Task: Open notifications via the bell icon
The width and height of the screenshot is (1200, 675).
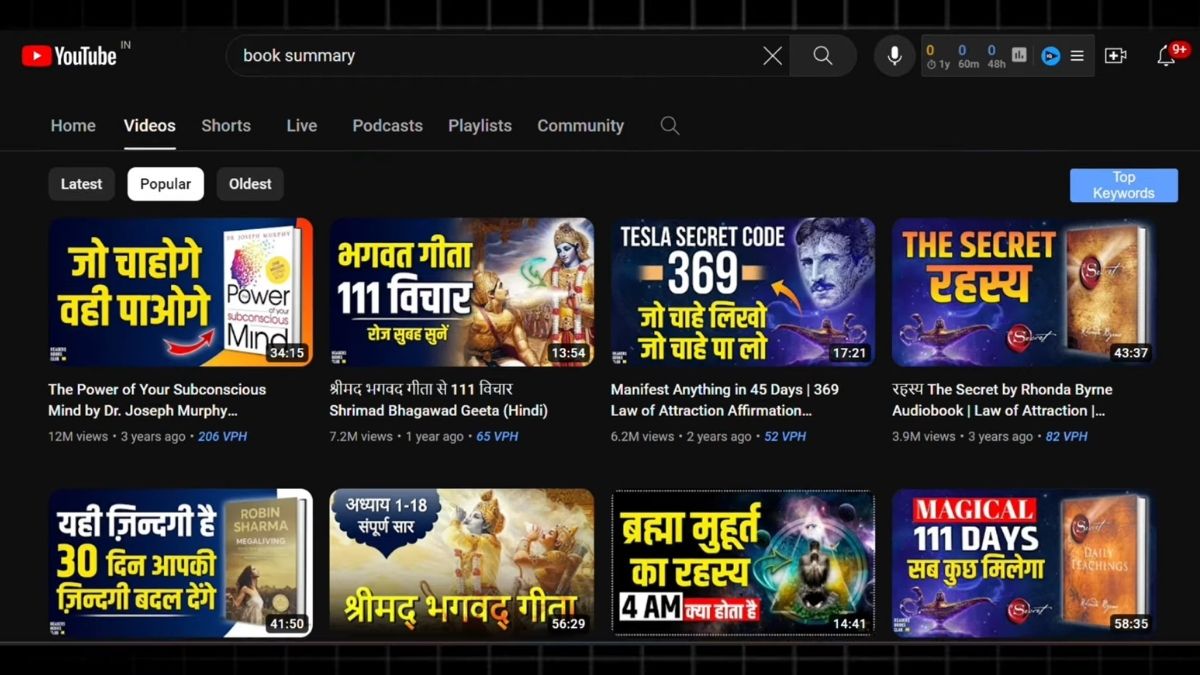Action: click(1166, 56)
